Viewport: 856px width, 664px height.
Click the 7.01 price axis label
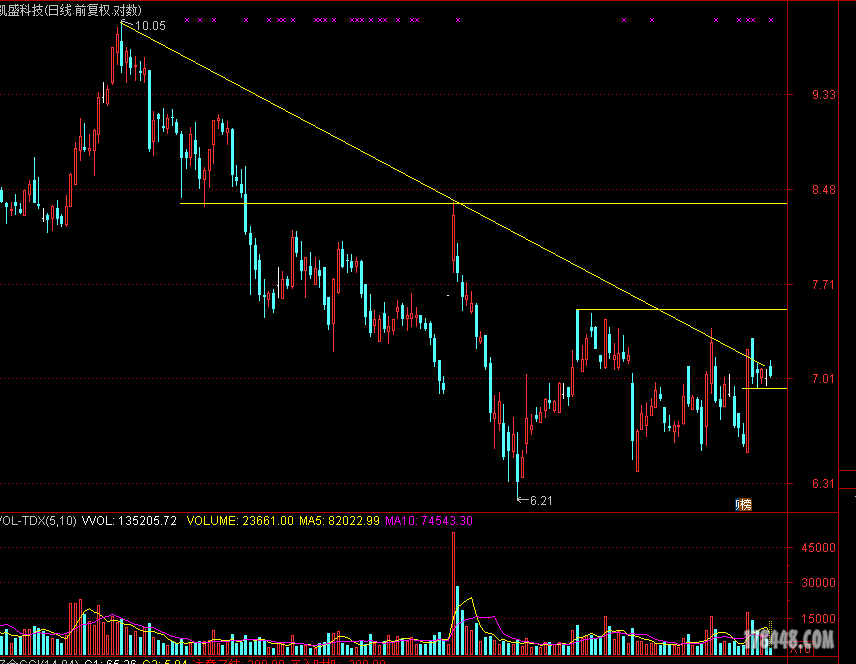point(823,378)
